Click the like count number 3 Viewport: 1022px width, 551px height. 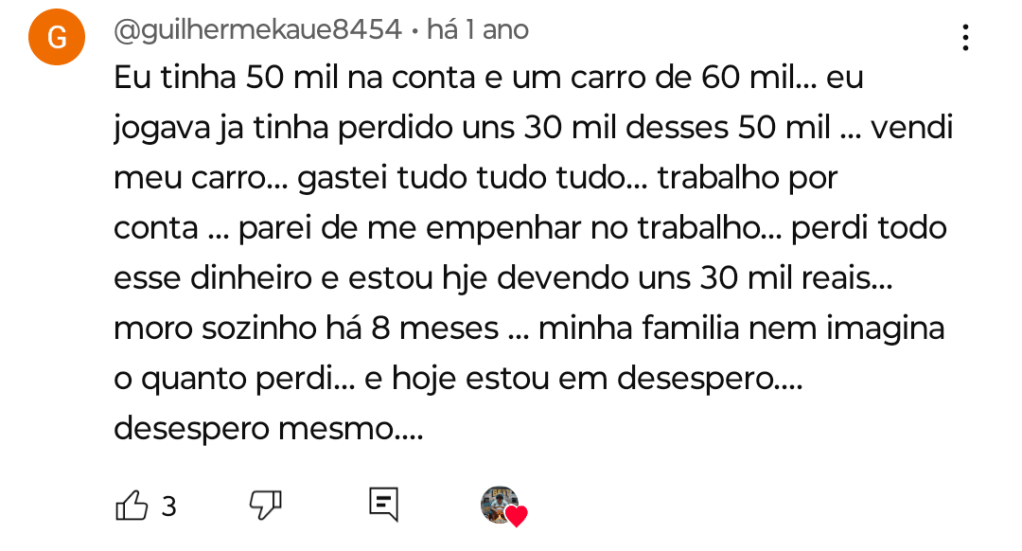click(x=169, y=506)
